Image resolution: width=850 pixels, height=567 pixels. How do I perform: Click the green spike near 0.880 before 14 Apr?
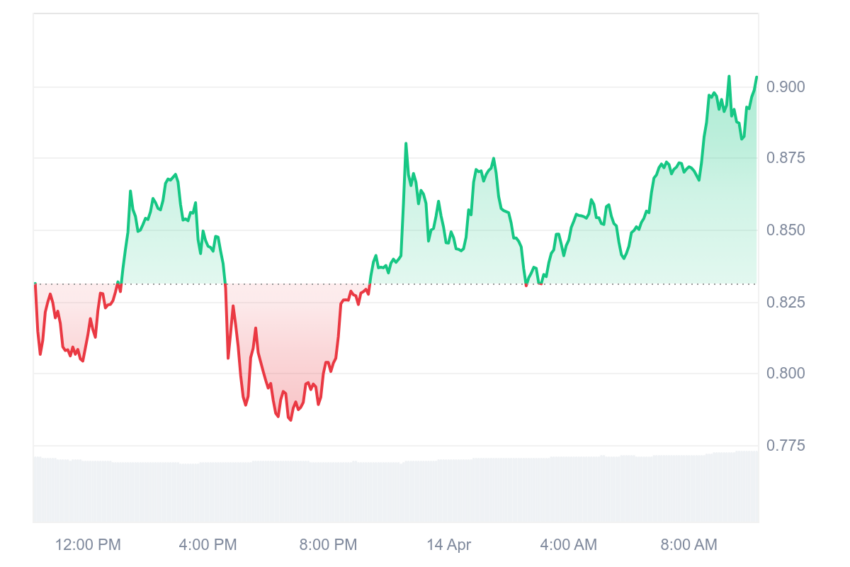click(406, 144)
